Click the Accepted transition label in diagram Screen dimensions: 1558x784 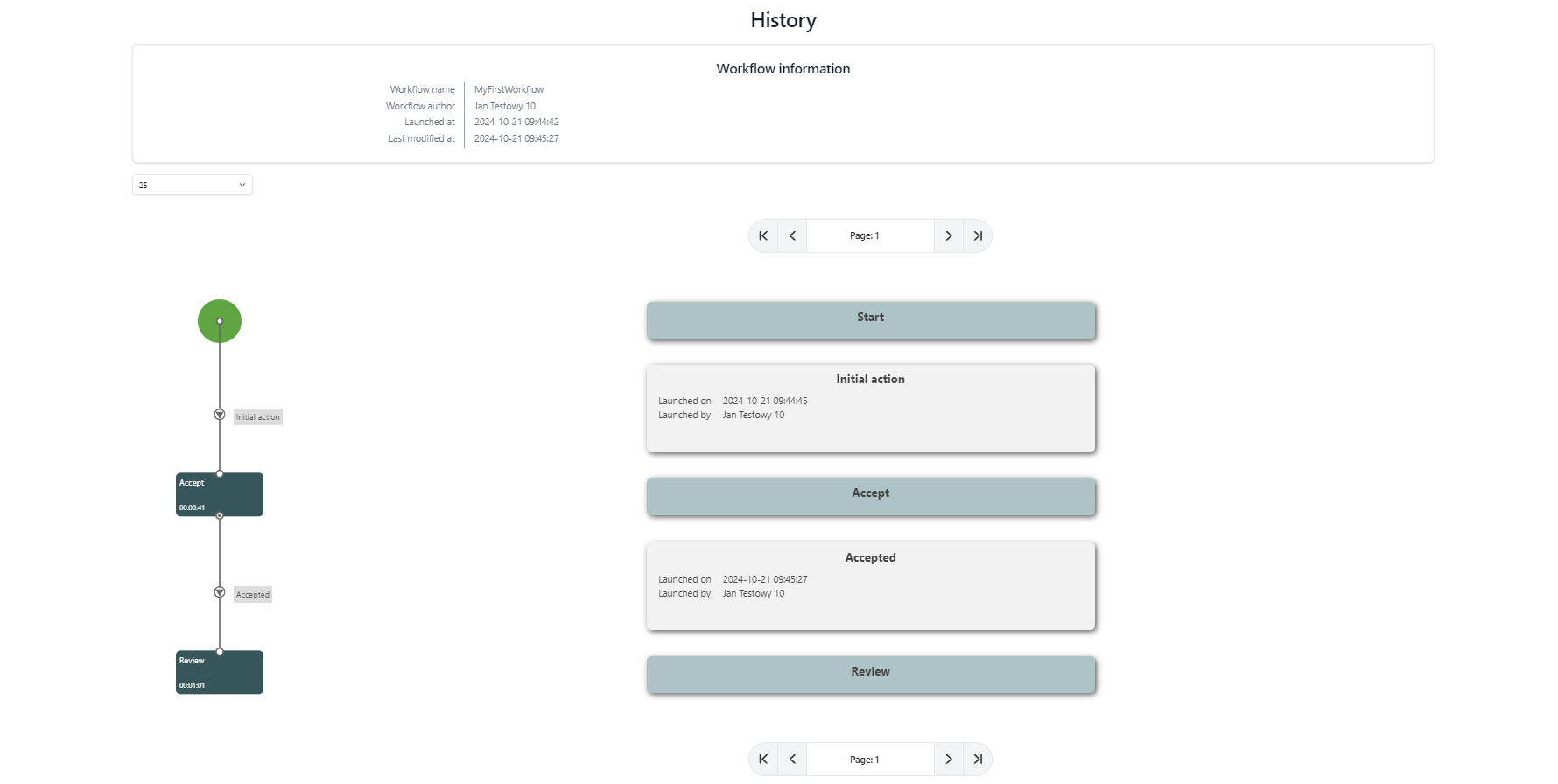pos(253,595)
